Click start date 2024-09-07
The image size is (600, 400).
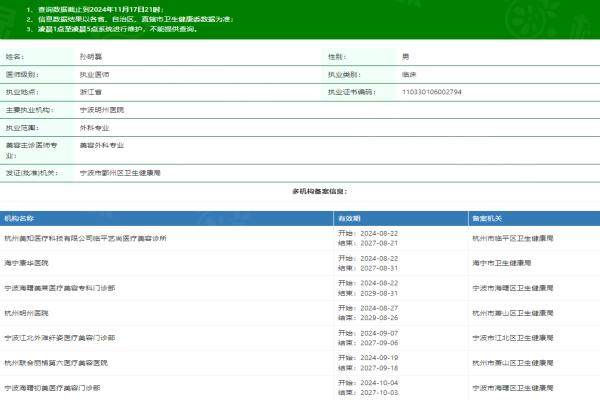click(x=379, y=333)
